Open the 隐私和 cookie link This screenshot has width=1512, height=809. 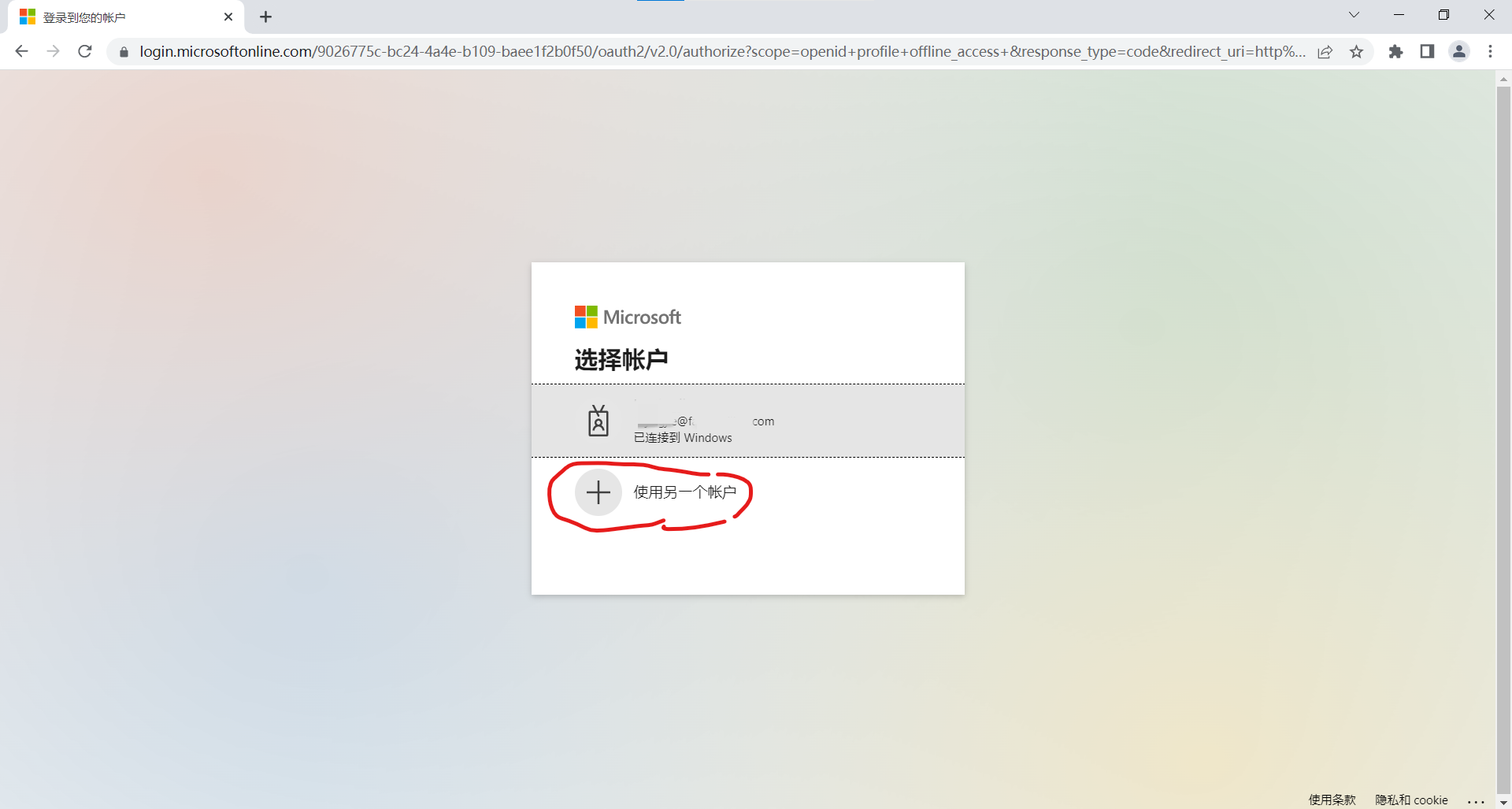pyautogui.click(x=1411, y=800)
